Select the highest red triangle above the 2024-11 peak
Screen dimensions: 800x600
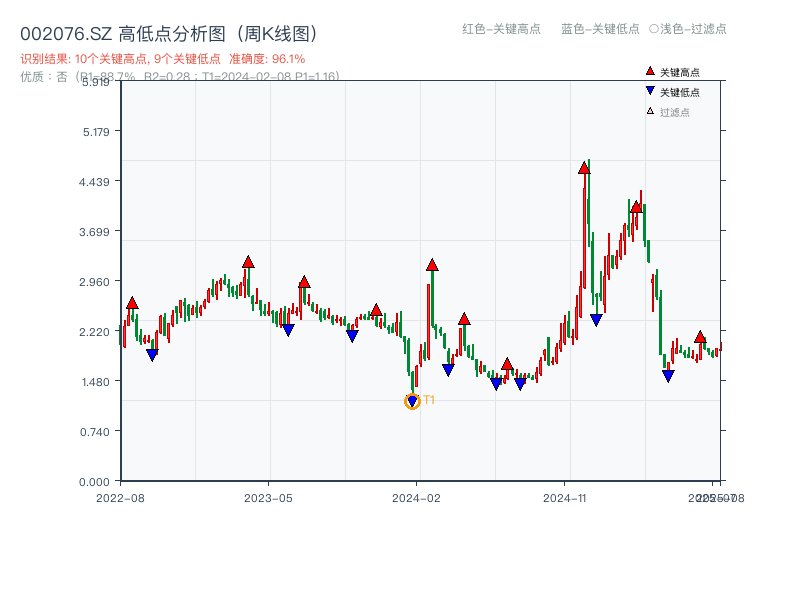[585, 168]
